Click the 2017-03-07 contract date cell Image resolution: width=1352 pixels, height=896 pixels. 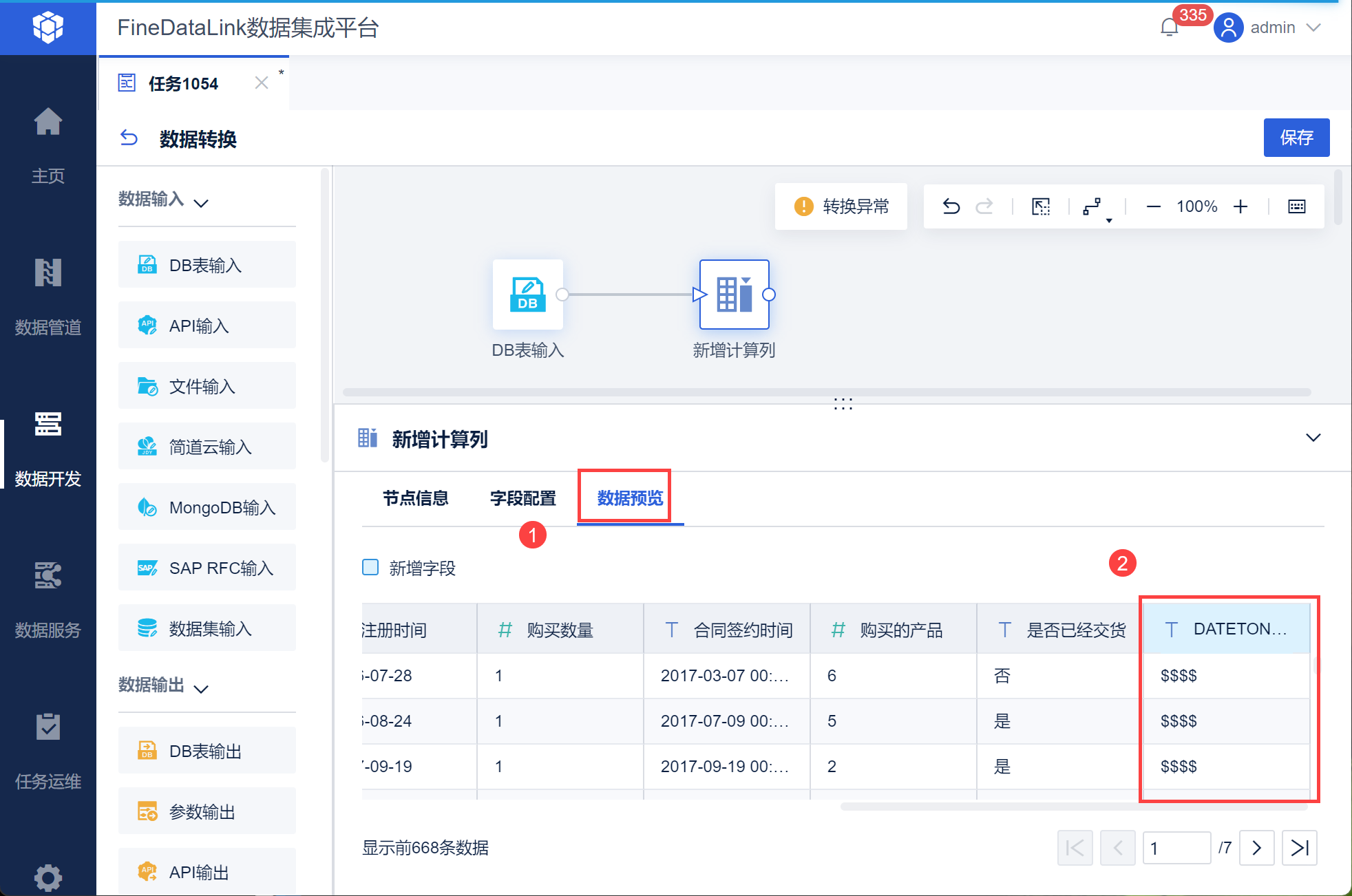coord(727,676)
